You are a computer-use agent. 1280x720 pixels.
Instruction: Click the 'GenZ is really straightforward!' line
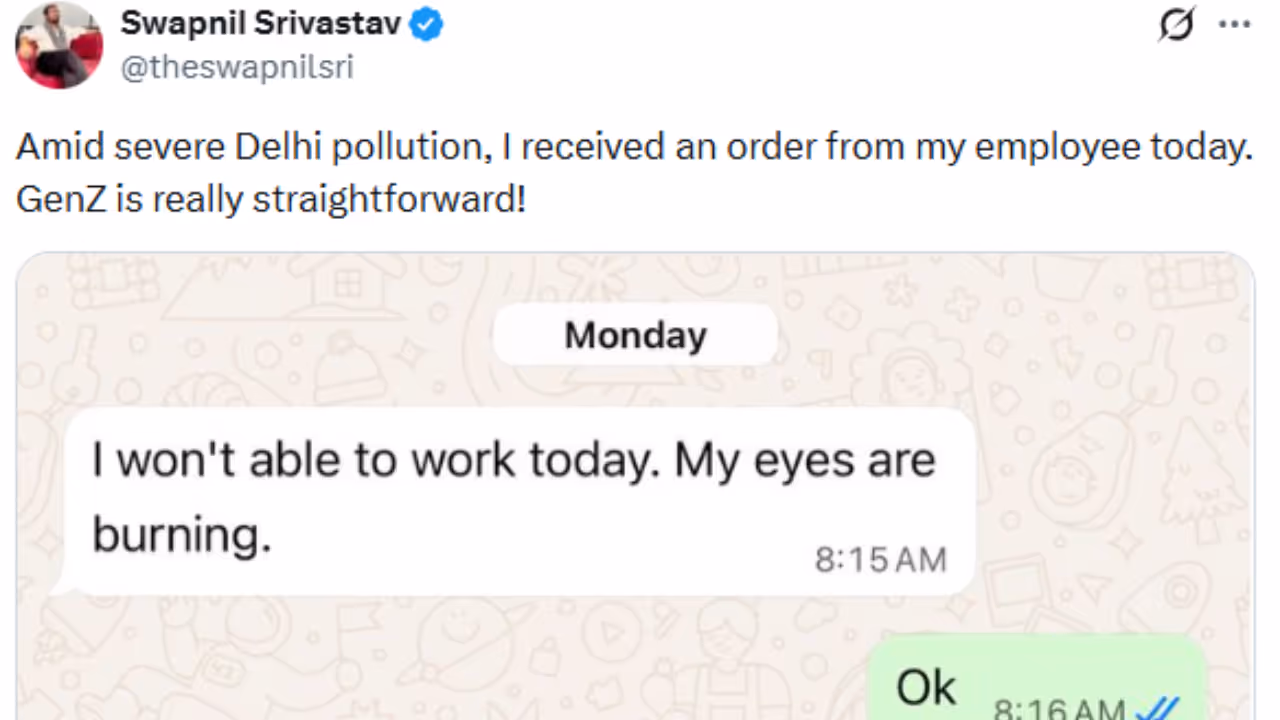(270, 199)
